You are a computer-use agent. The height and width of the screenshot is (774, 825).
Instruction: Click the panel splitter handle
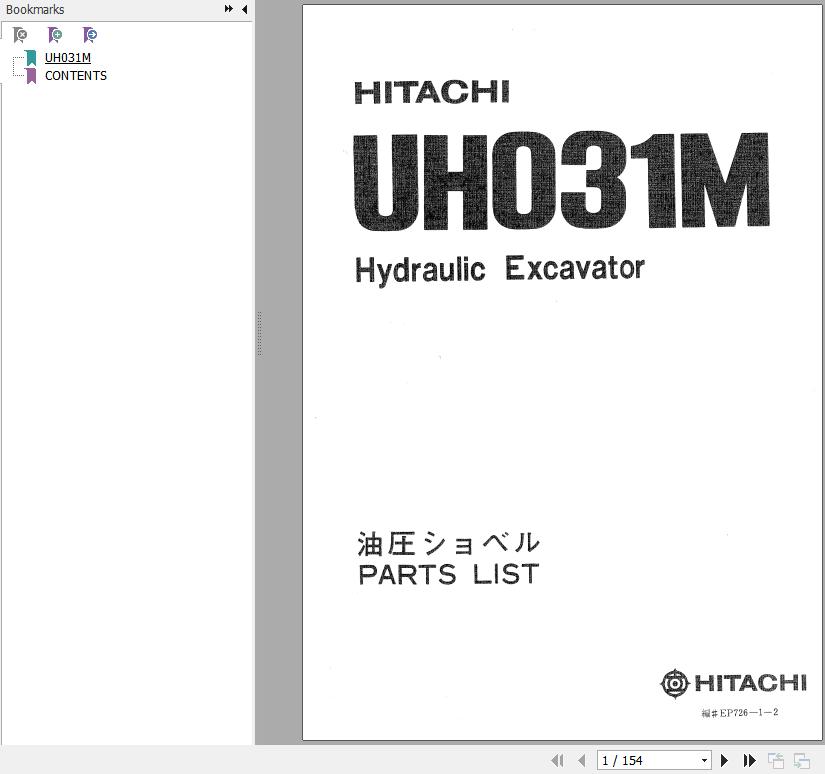259,334
